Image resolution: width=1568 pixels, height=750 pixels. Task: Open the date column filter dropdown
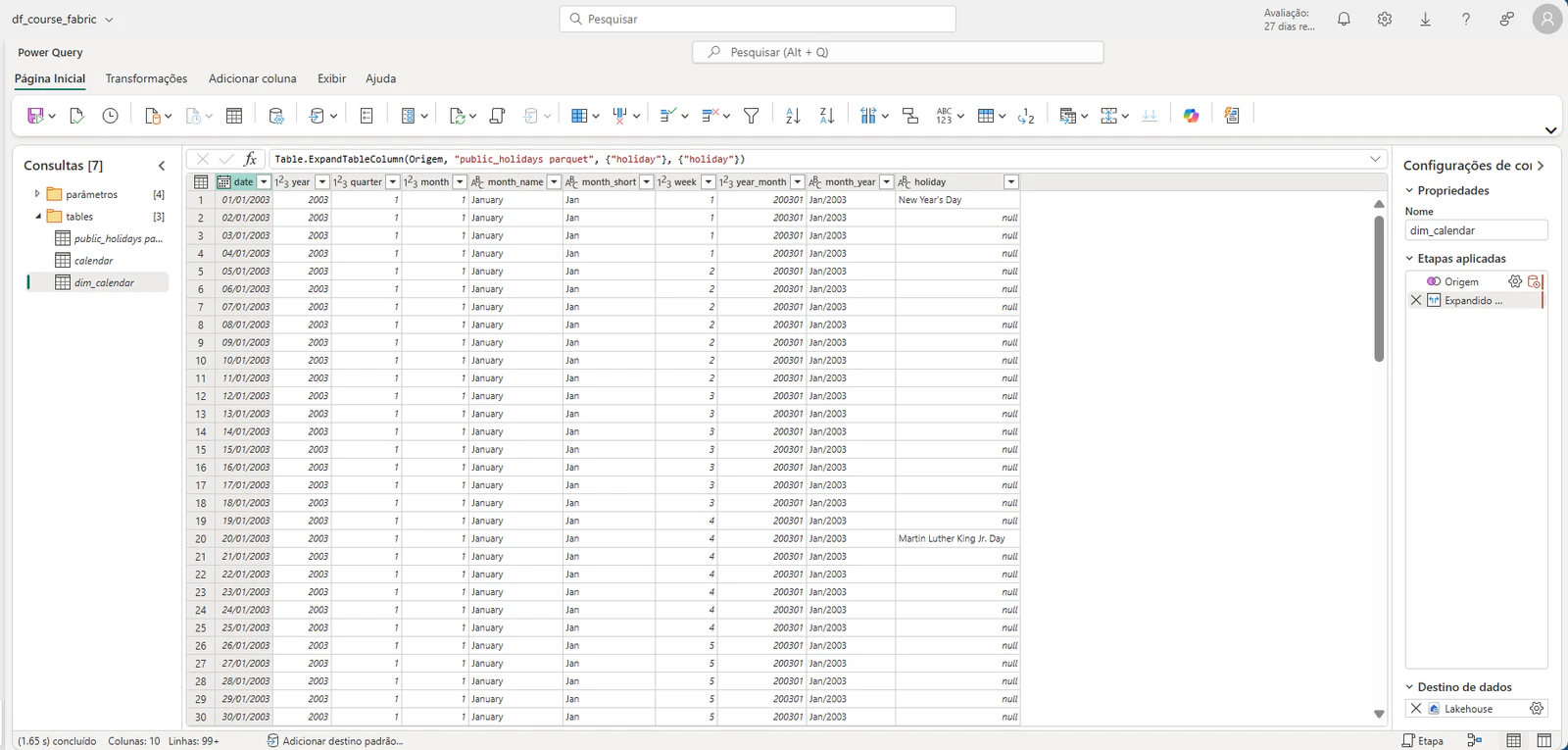point(264,181)
